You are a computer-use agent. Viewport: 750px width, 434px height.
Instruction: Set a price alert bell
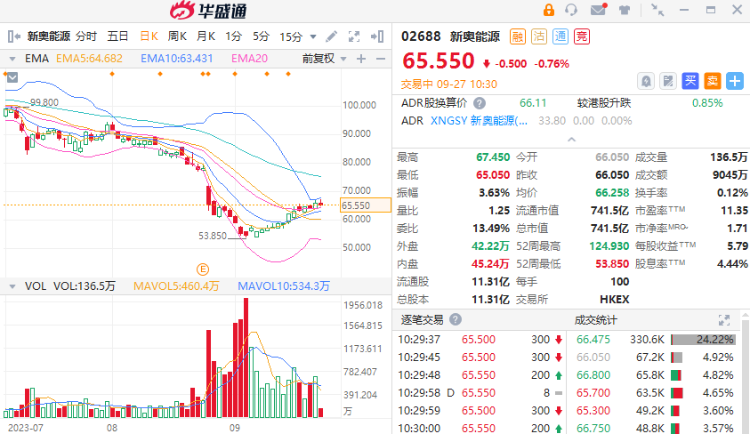tap(646, 81)
